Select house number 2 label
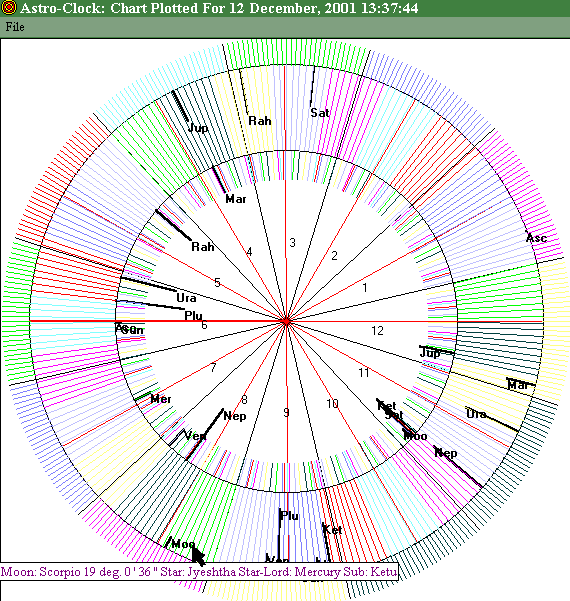The image size is (570, 601). point(334,256)
